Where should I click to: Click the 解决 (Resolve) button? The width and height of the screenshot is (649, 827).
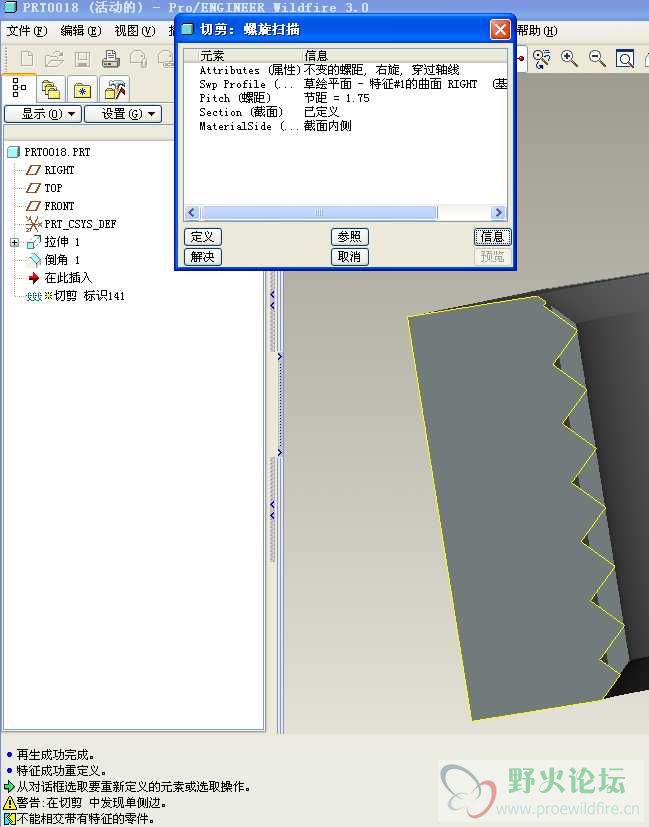[x=203, y=257]
